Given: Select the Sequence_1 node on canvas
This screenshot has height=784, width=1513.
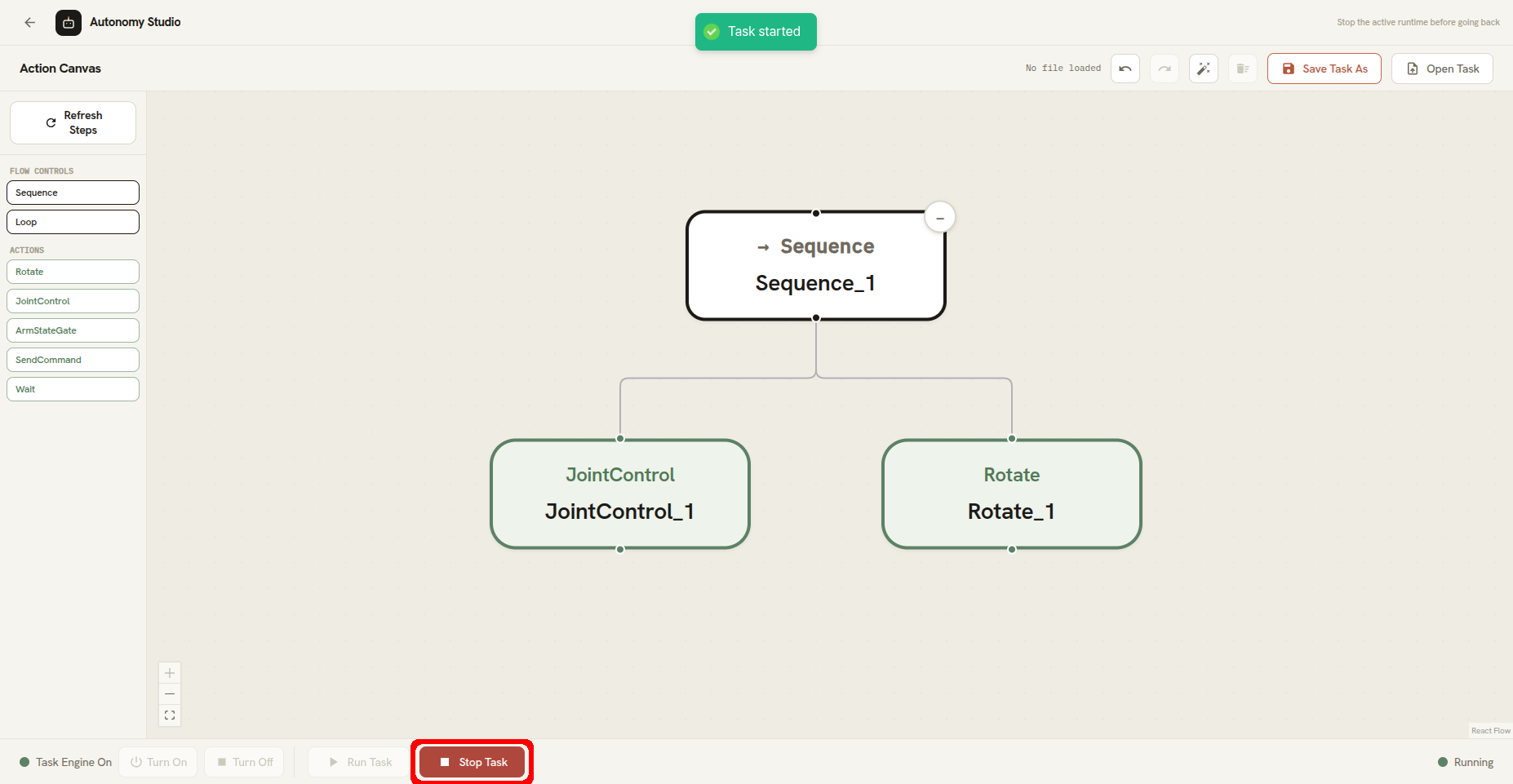Looking at the screenshot, I should (x=816, y=266).
